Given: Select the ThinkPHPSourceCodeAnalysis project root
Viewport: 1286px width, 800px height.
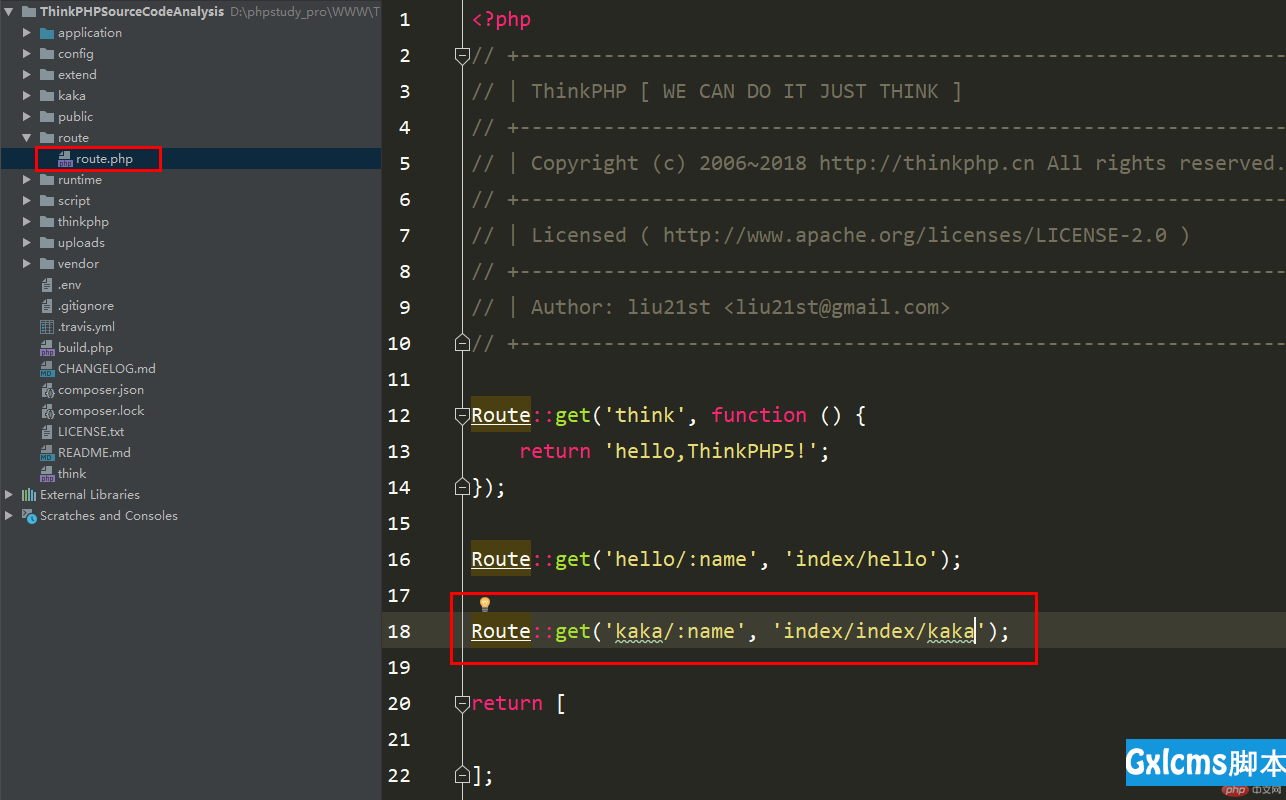Looking at the screenshot, I should pyautogui.click(x=132, y=12).
